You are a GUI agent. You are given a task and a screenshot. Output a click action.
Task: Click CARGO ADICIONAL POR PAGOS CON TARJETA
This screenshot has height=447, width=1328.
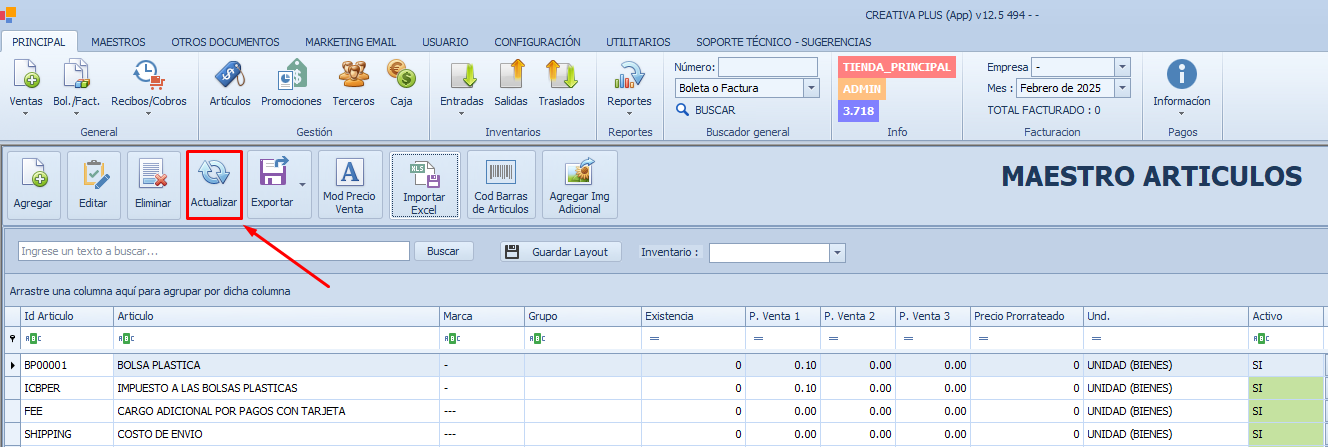coord(276,411)
